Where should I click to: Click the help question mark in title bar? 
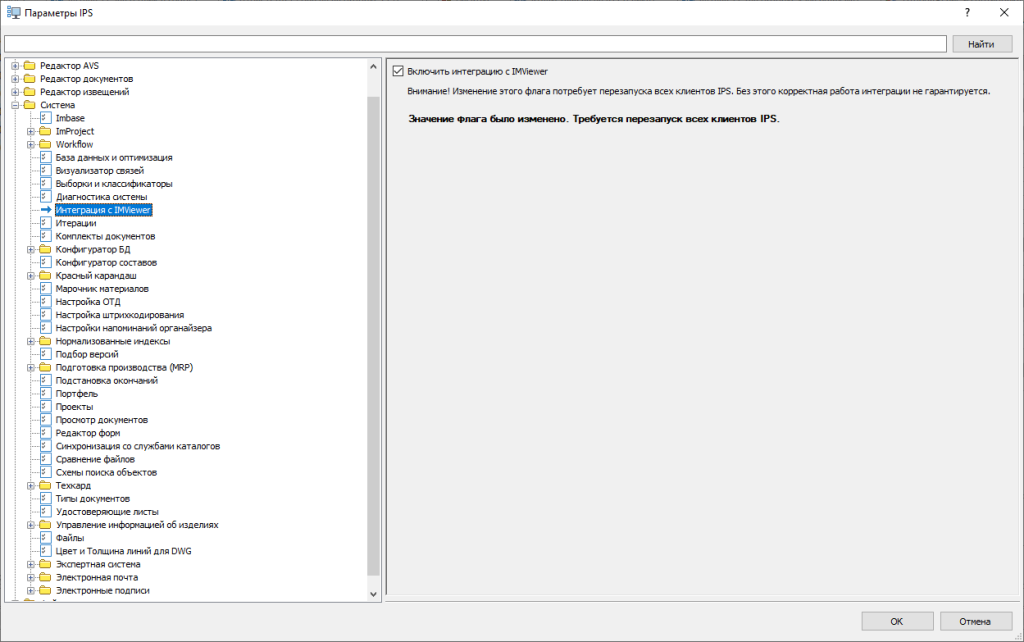coord(967,12)
